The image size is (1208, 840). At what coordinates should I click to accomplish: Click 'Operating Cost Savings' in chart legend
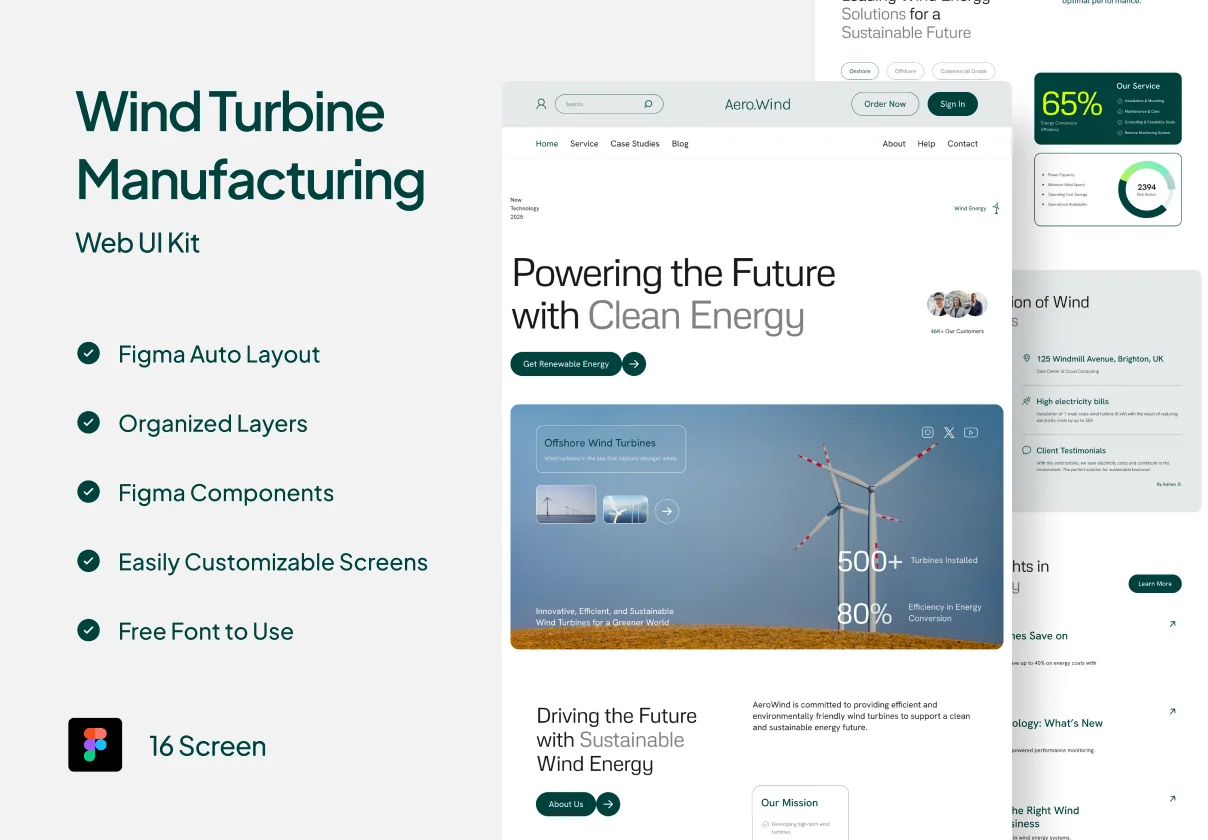[x=1068, y=194]
